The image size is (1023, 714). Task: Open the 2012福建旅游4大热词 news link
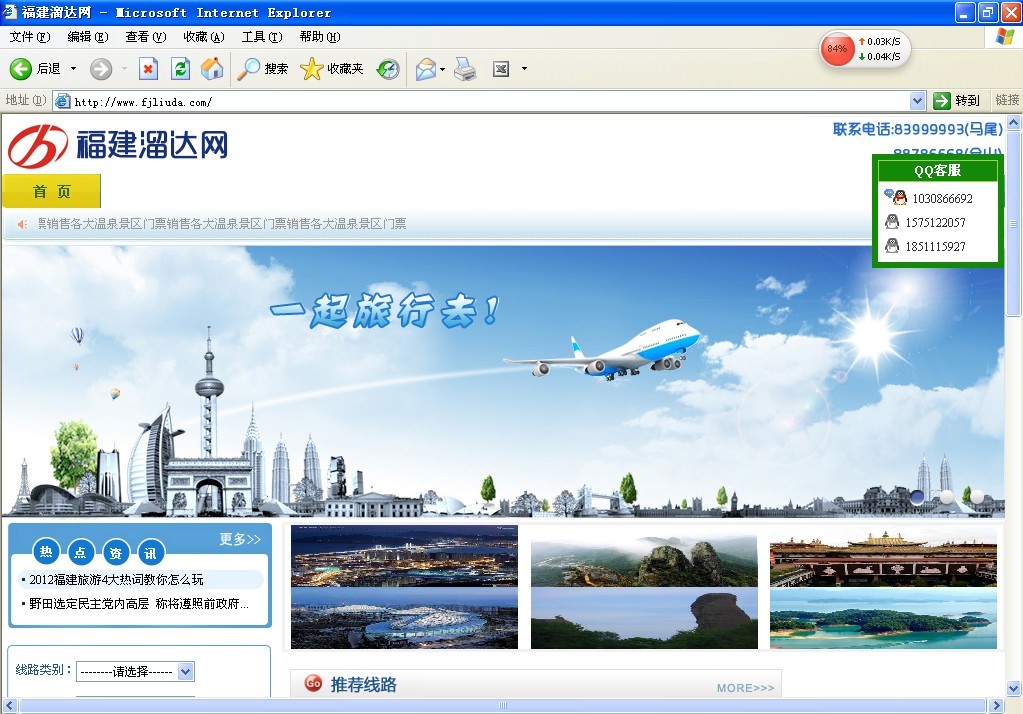pyautogui.click(x=116, y=580)
